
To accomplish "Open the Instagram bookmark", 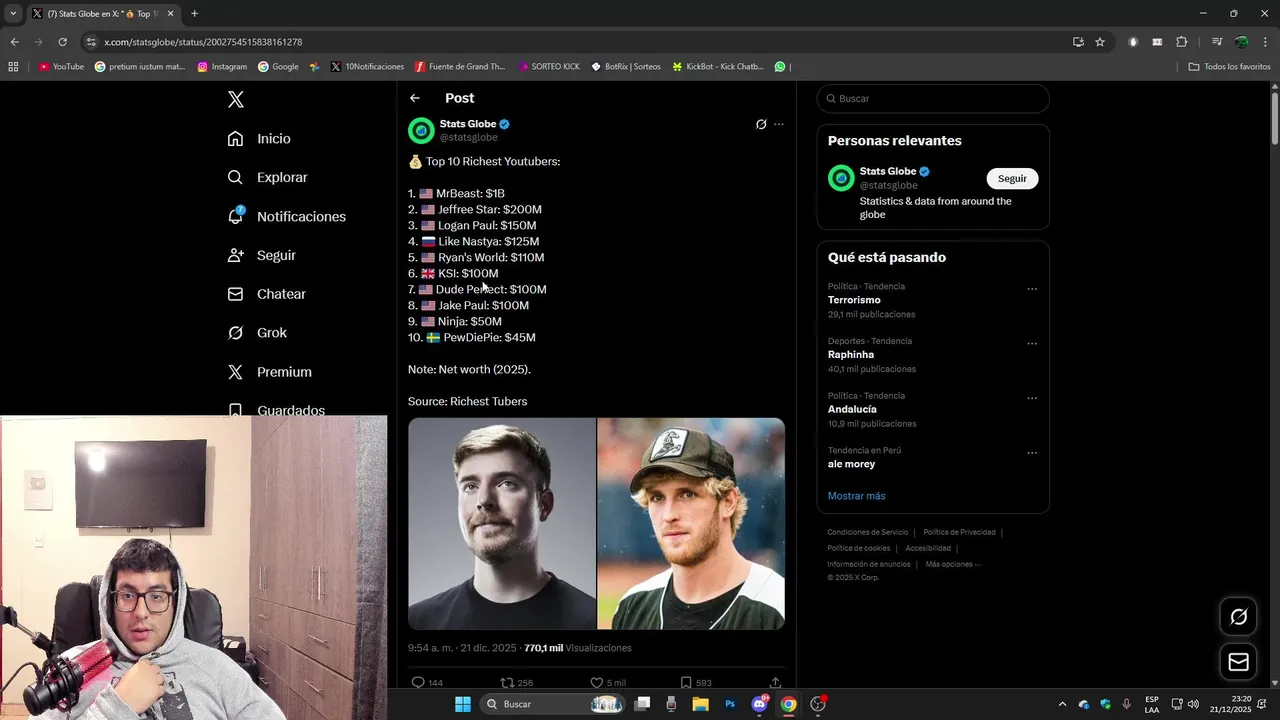I will (x=222, y=67).
